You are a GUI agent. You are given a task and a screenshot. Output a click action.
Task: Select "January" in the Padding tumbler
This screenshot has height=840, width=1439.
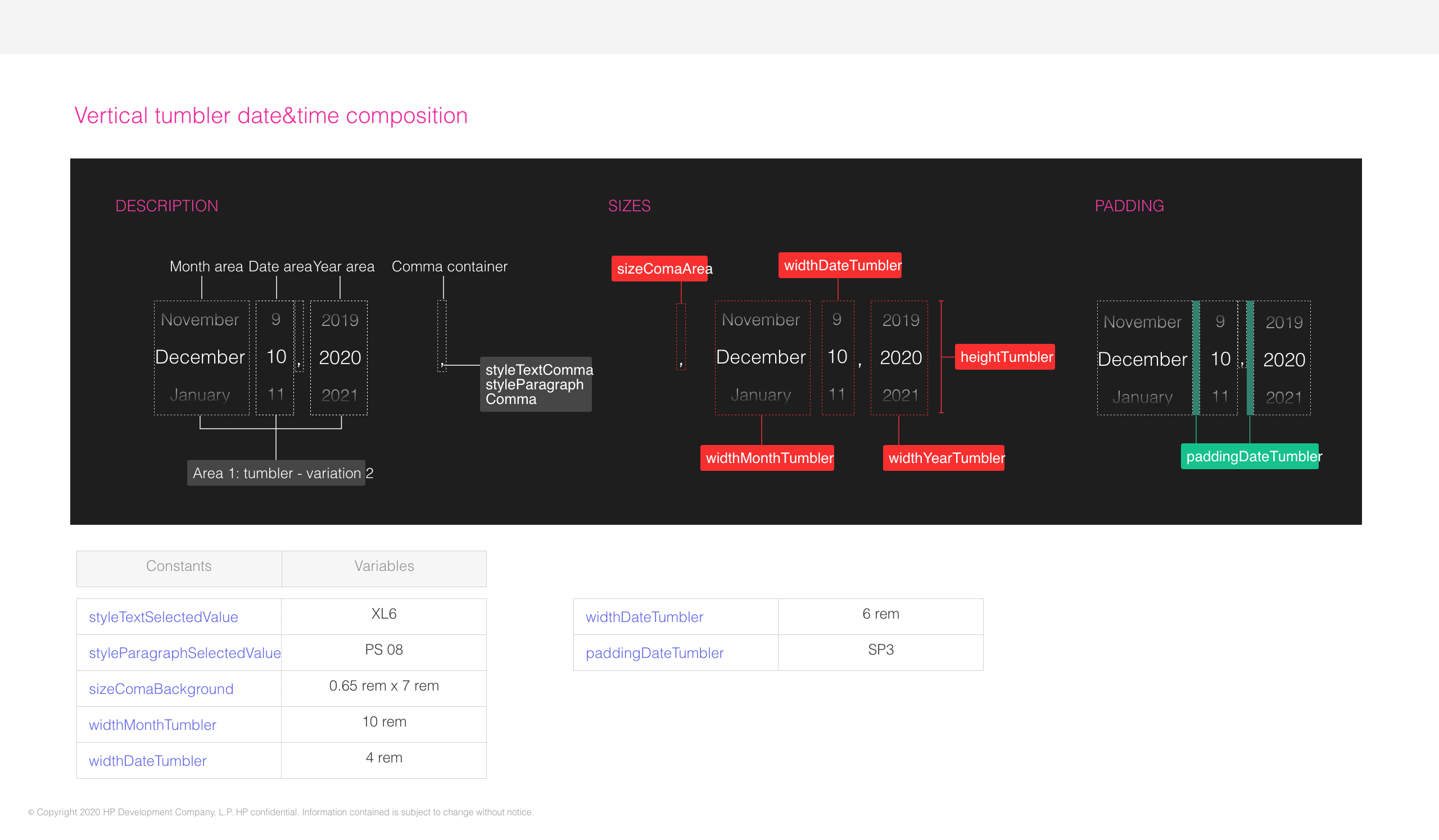(1143, 397)
